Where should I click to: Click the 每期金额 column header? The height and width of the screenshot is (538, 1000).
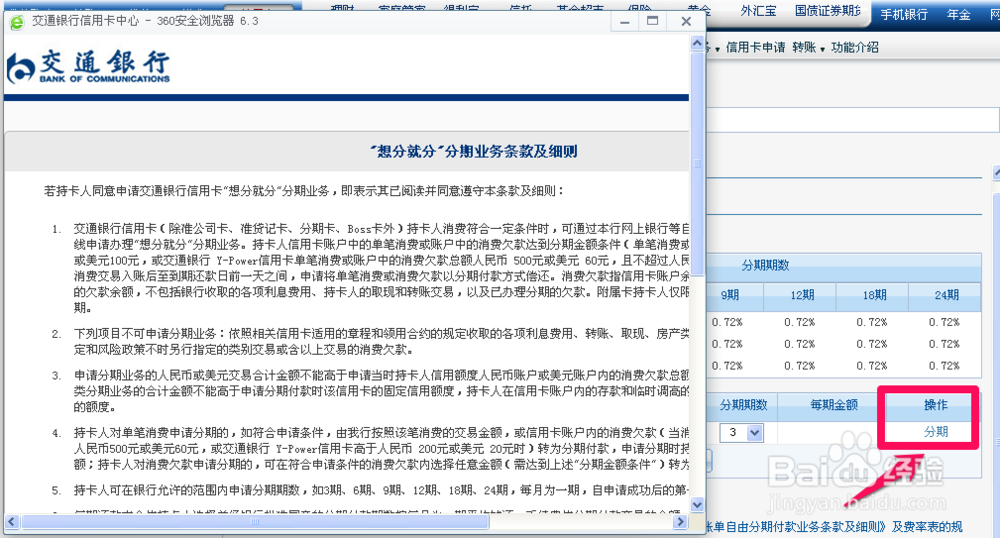coord(834,405)
